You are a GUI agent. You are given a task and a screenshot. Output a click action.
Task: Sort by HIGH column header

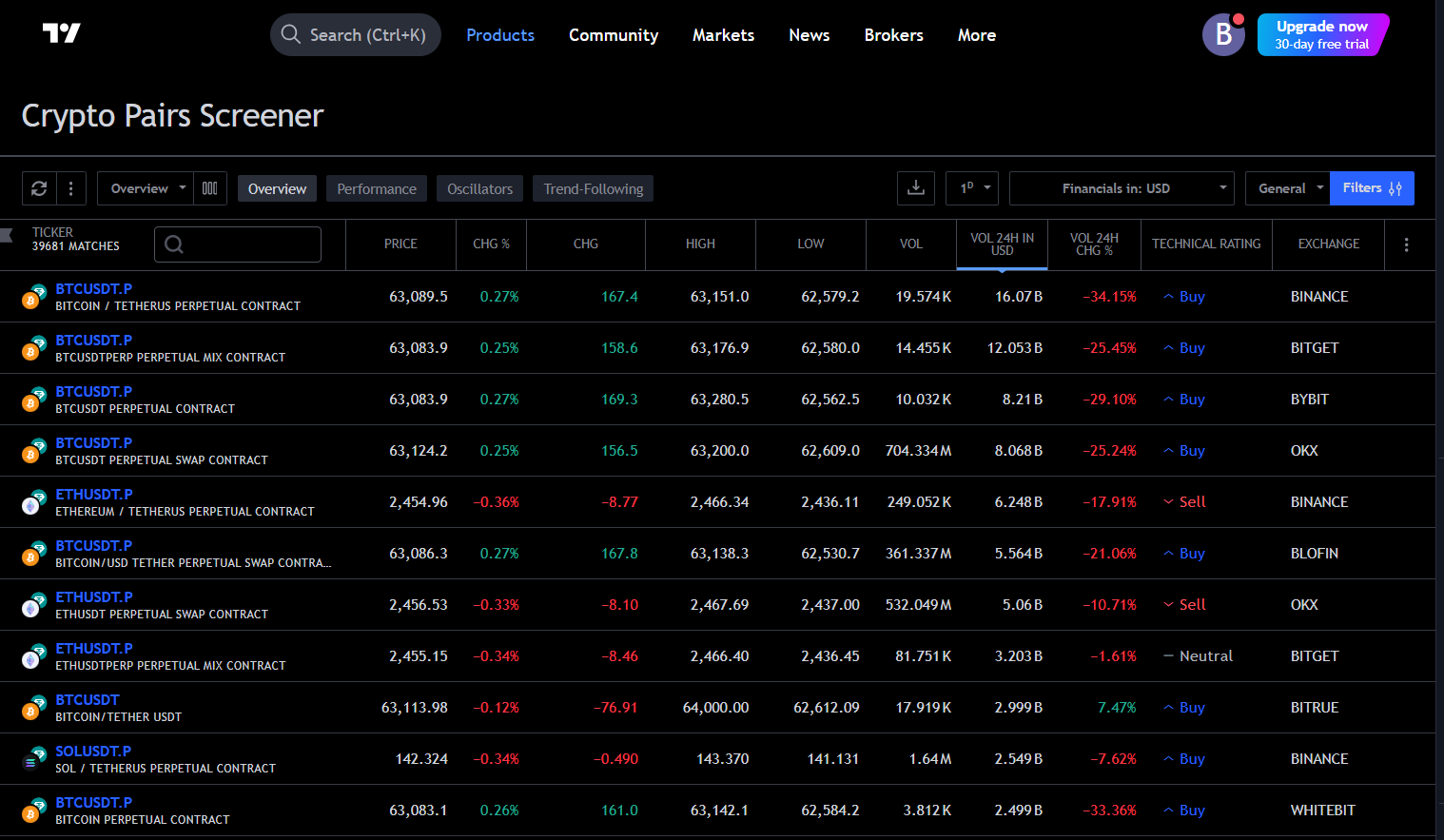(700, 244)
